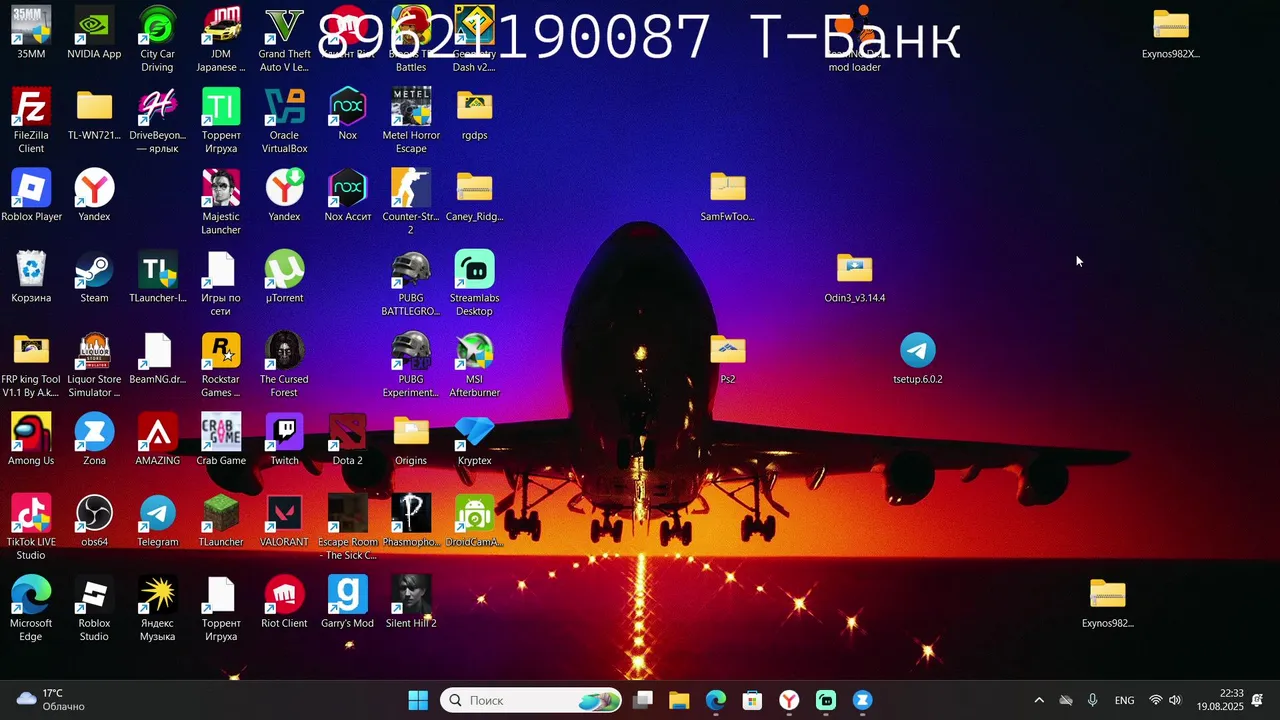Open the NVIDIA App shortcut
This screenshot has height=720, width=1280.
pos(94,33)
